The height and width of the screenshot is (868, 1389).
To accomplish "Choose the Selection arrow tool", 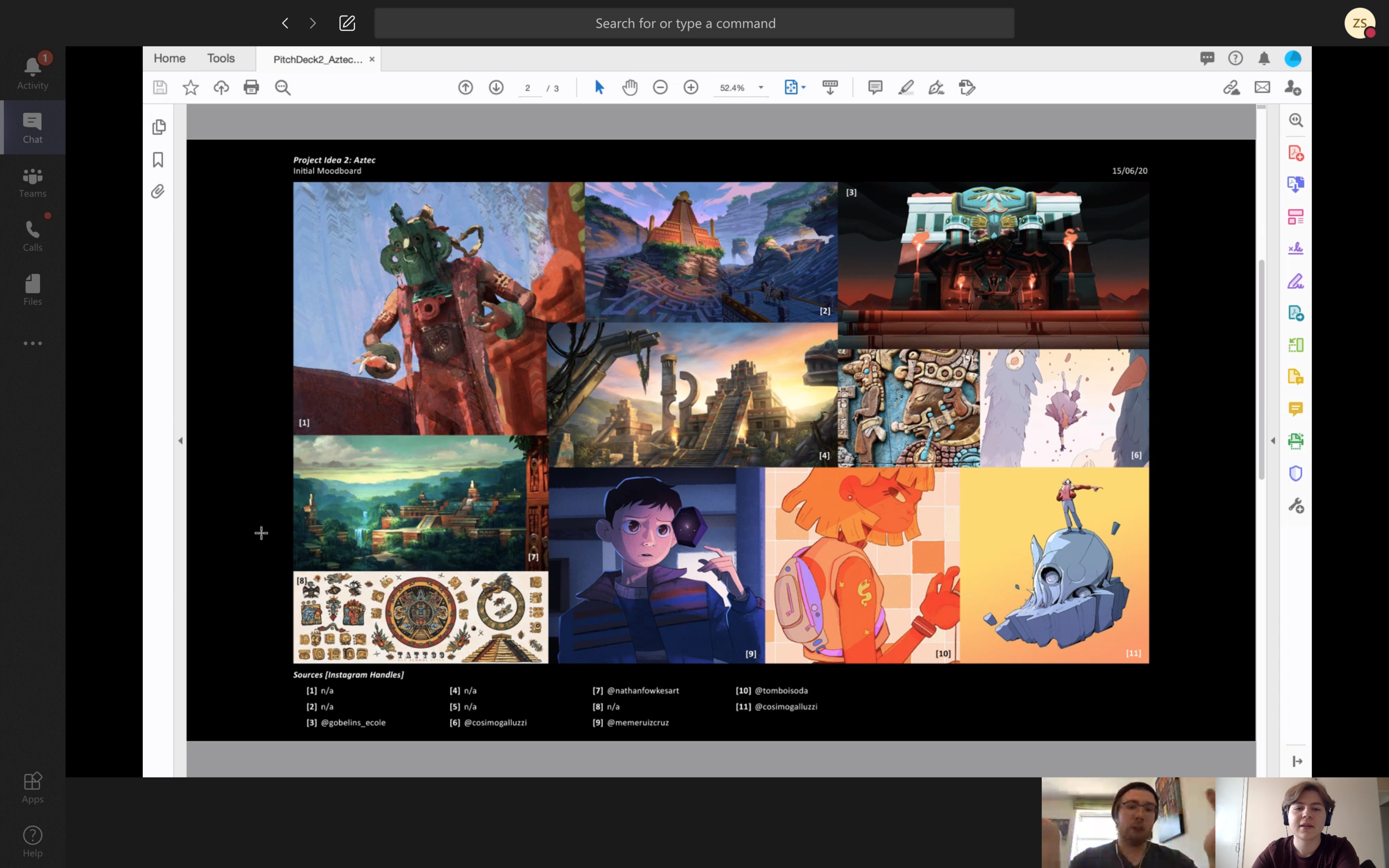I will coord(599,87).
